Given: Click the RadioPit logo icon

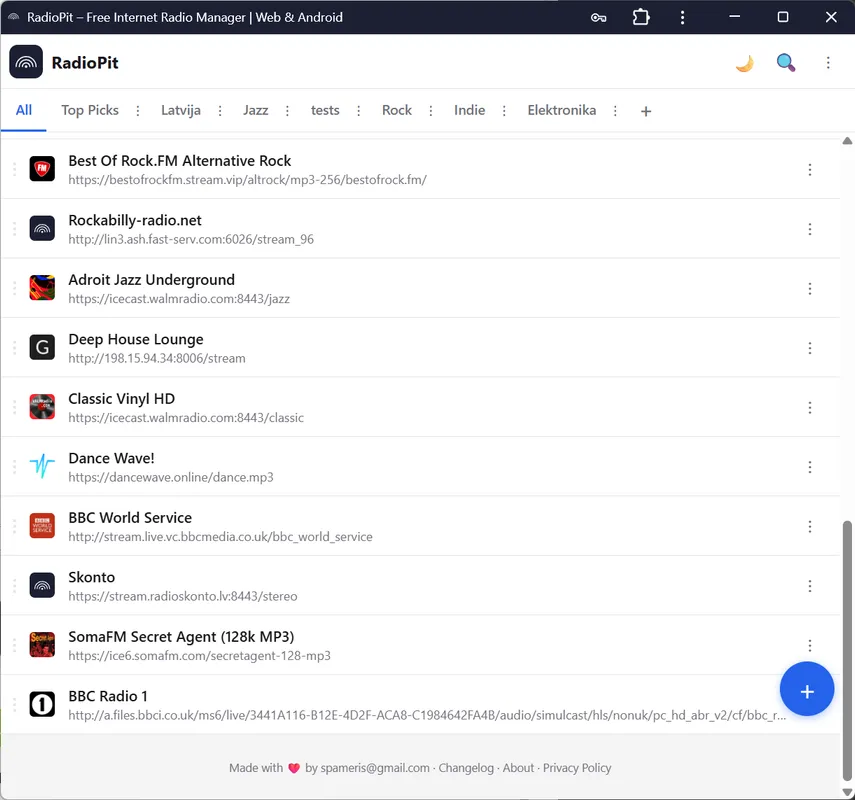Looking at the screenshot, I should [x=26, y=62].
